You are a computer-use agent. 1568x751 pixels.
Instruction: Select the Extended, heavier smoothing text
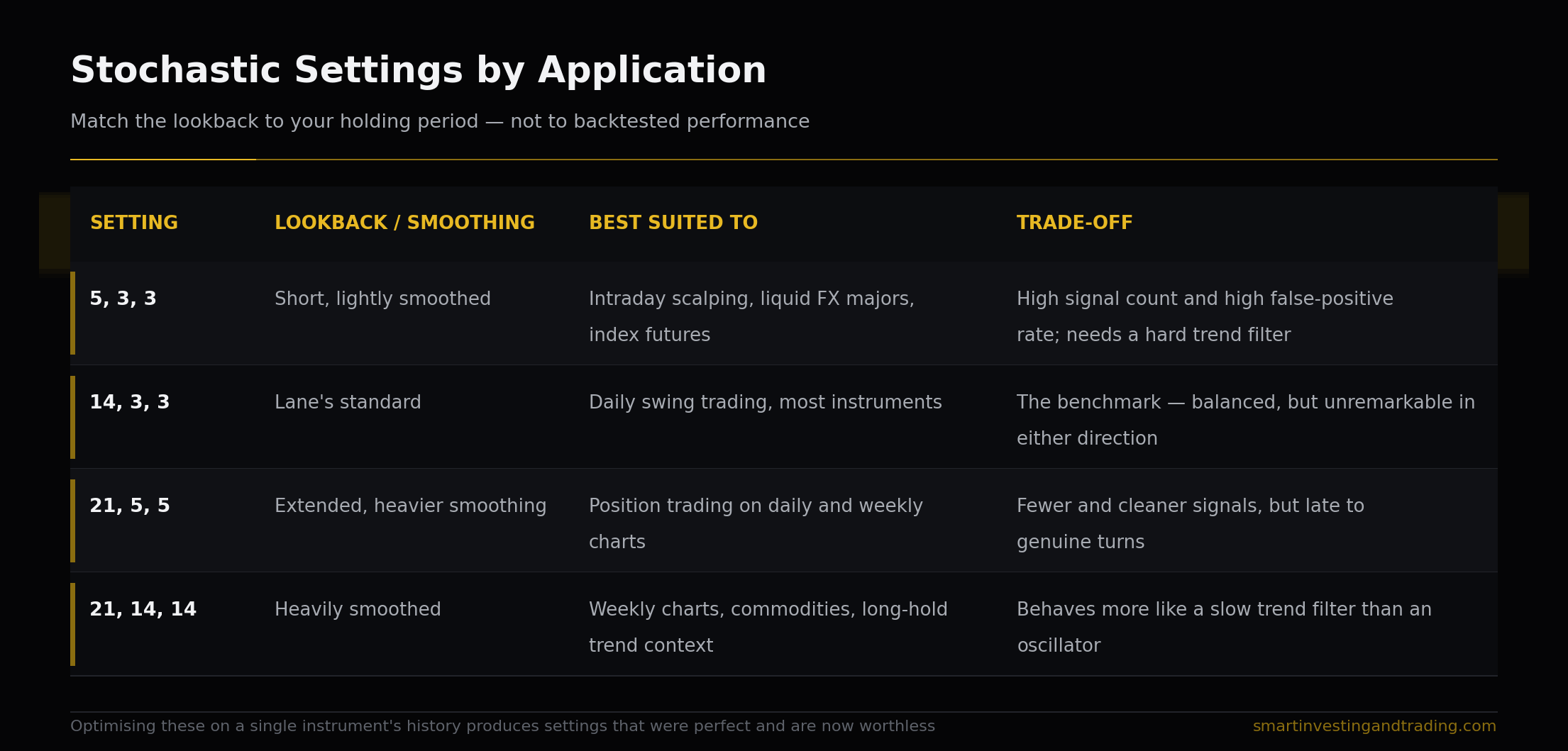point(410,506)
